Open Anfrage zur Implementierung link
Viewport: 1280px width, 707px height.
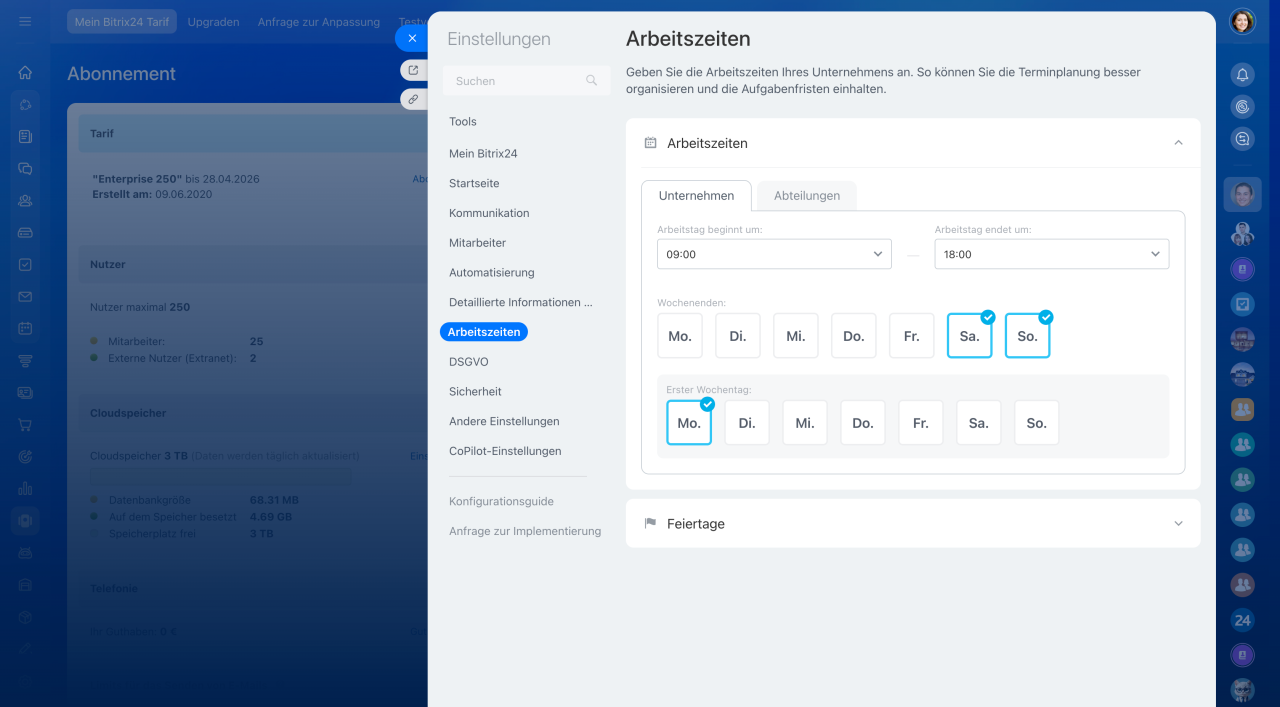pyautogui.click(x=525, y=531)
